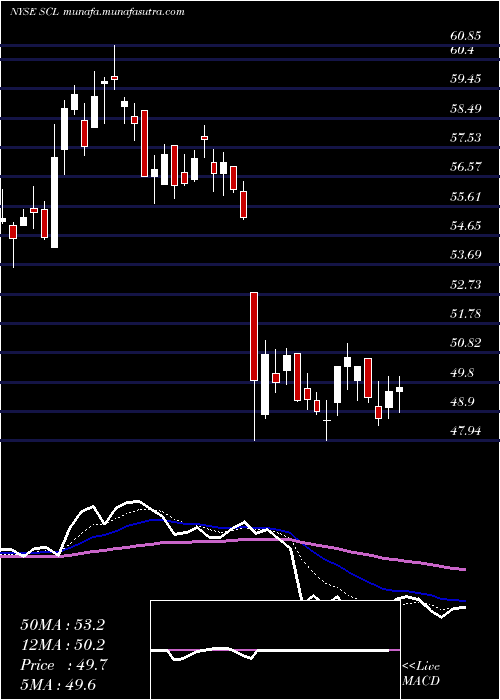Click the 56.57 price axis label
500x700 pixels.
point(466,167)
